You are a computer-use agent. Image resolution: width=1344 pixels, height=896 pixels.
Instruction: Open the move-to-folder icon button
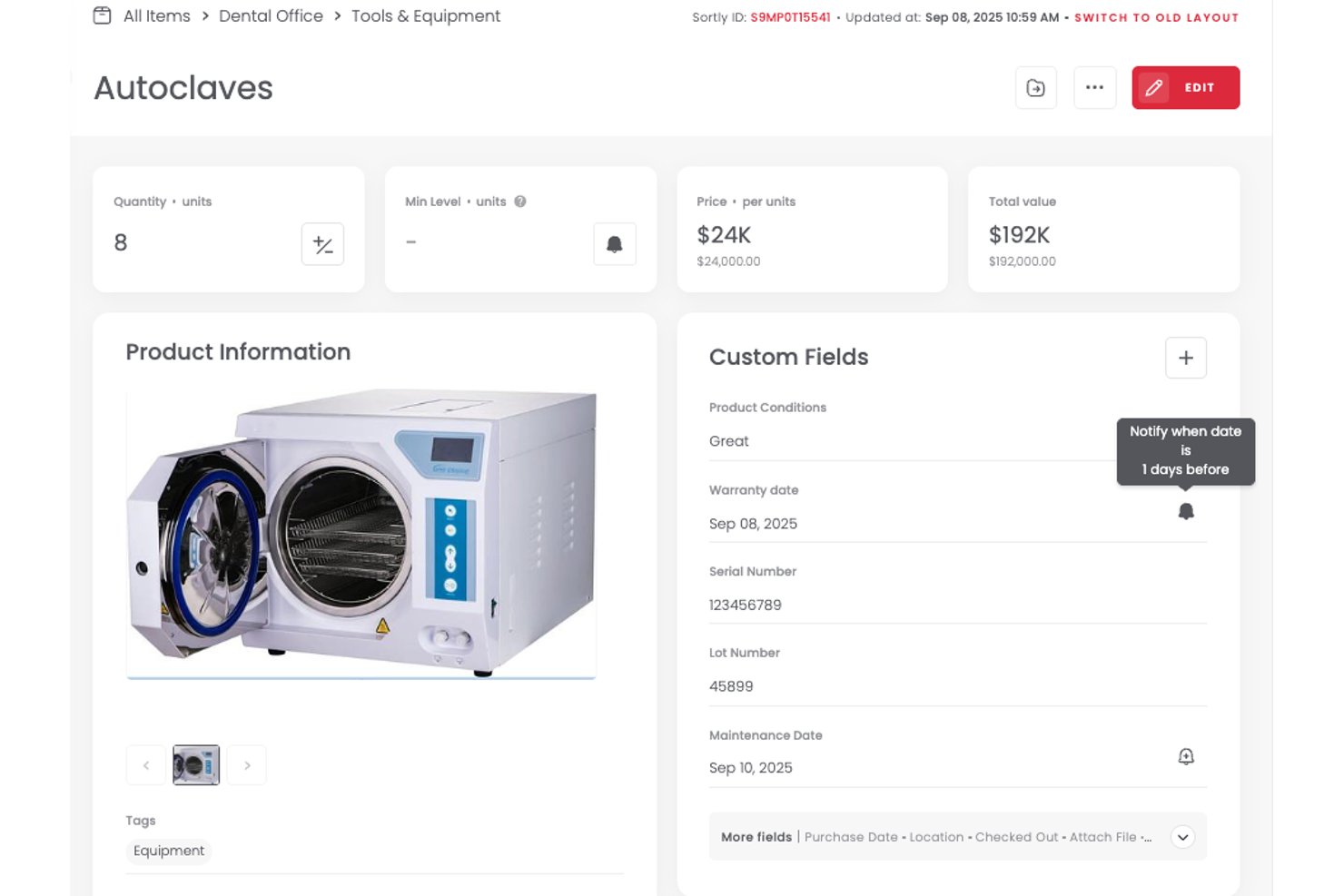1036,88
